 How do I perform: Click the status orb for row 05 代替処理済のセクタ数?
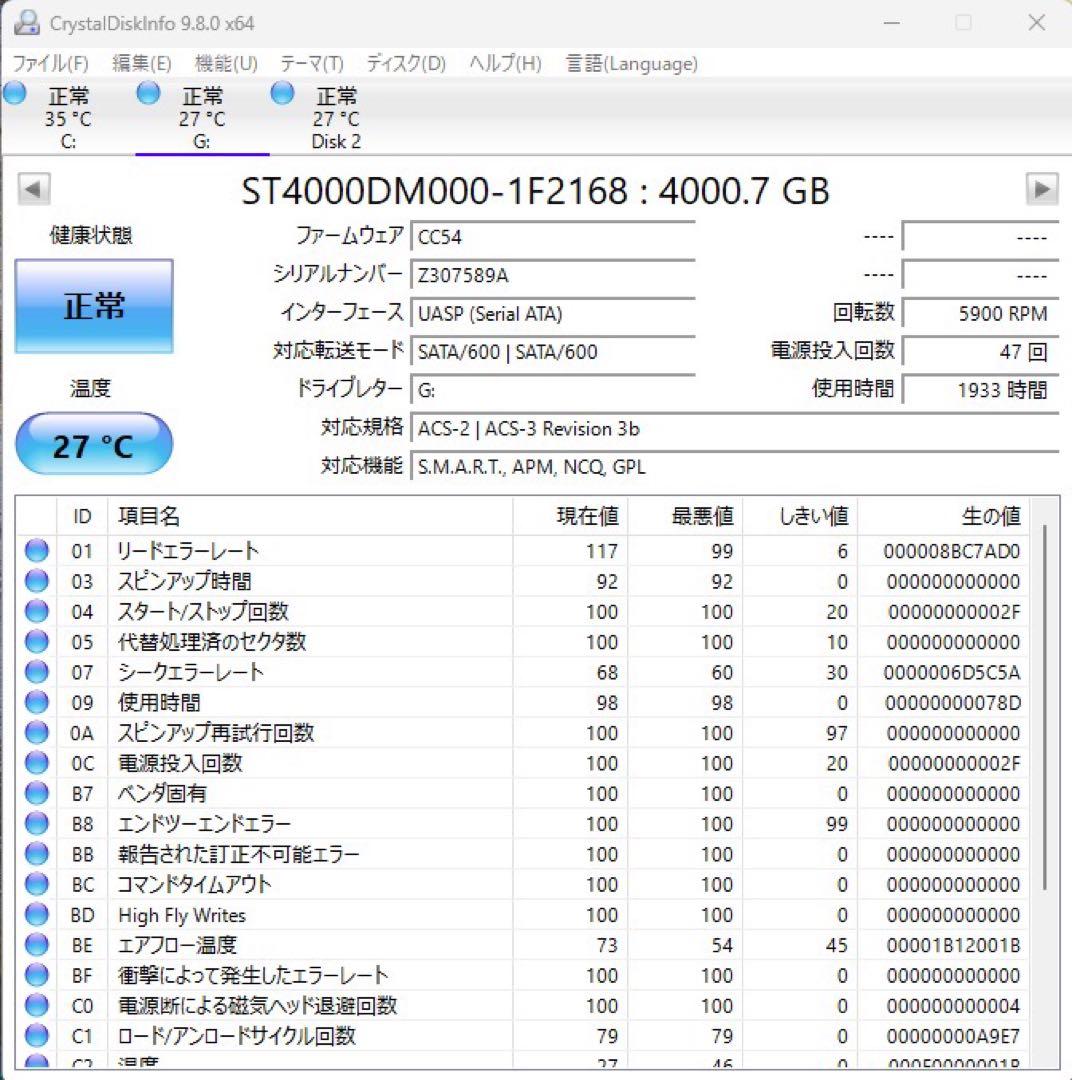pyautogui.click(x=37, y=642)
